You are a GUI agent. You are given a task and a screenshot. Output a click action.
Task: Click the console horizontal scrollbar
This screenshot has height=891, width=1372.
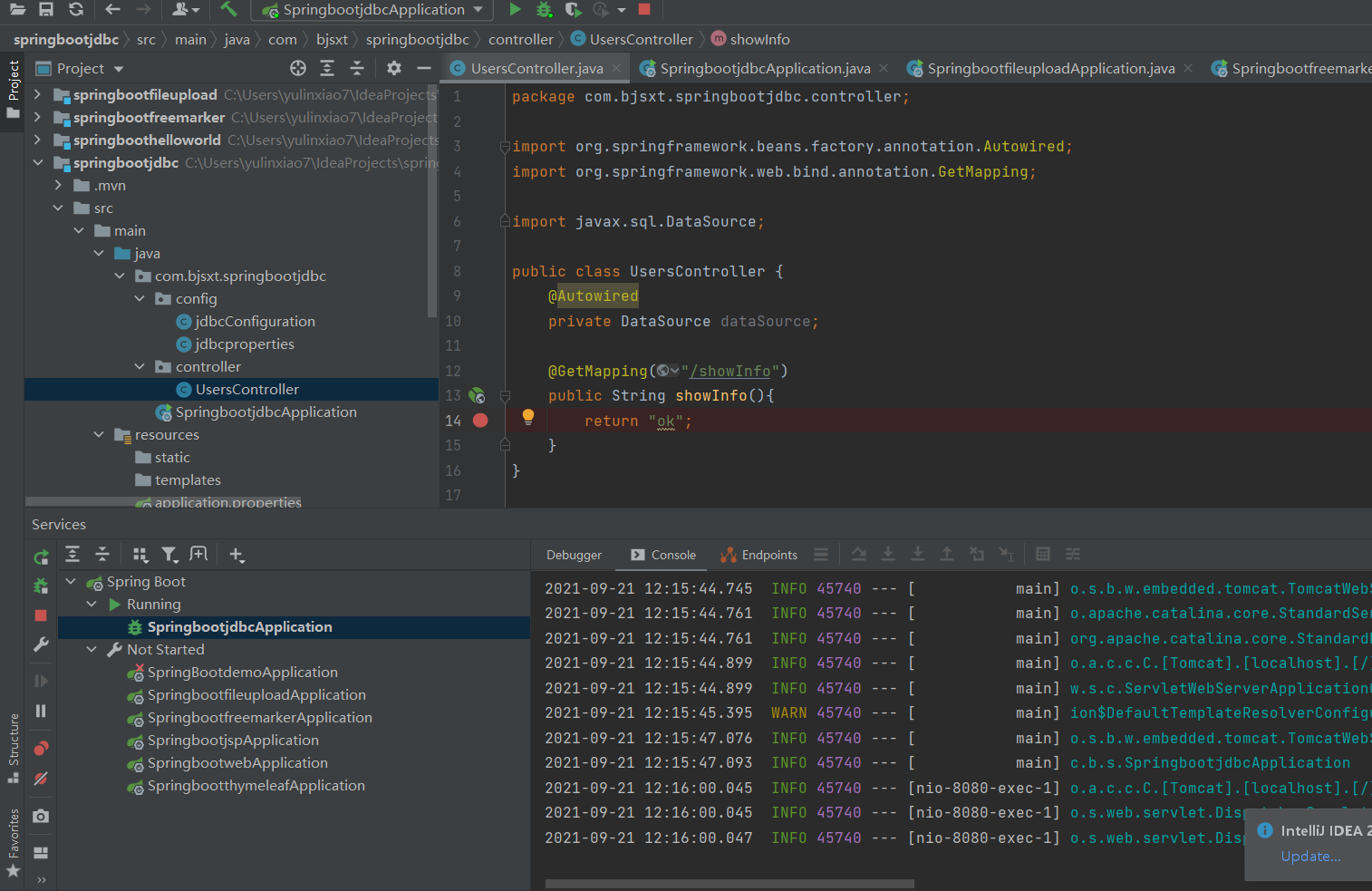[729, 884]
